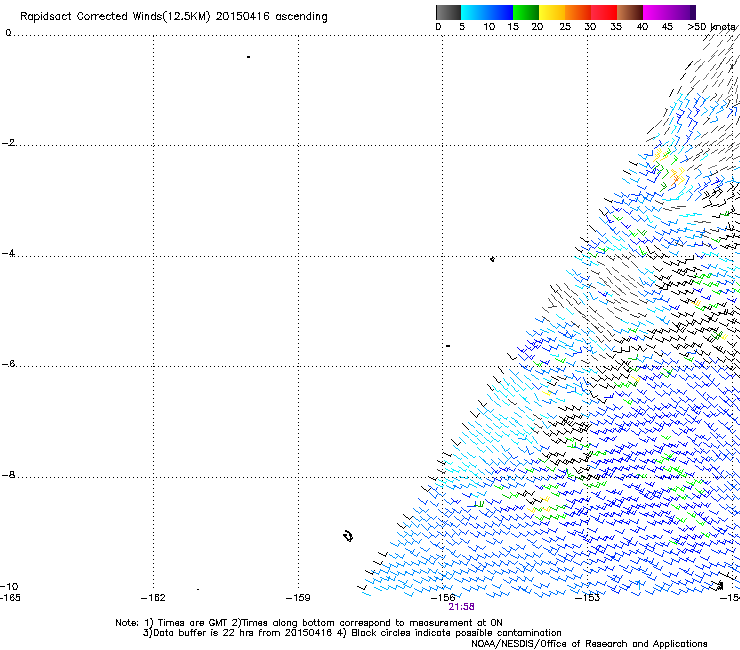Click the orange high-wind barbs near -2.5 latitude

(x=676, y=178)
